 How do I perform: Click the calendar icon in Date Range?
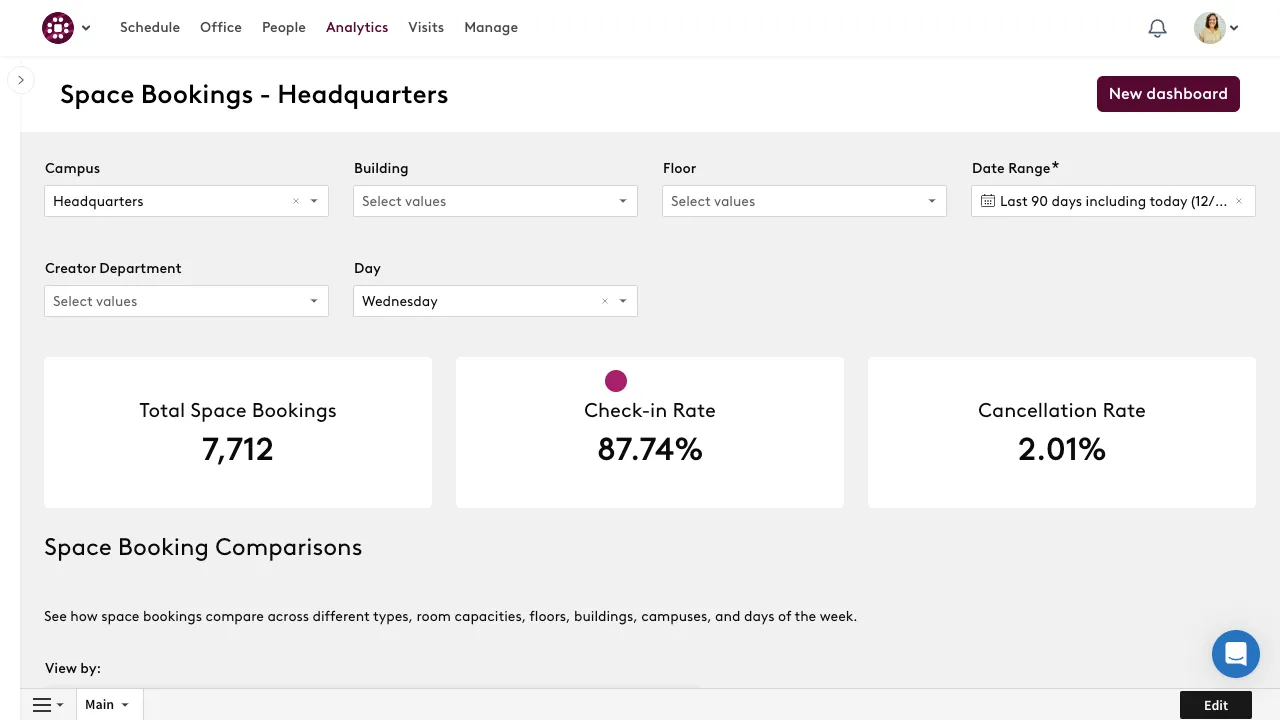pyautogui.click(x=989, y=201)
